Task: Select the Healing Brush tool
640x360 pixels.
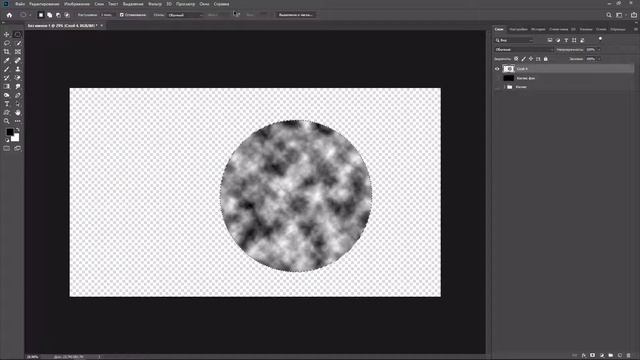Action: pos(18,60)
